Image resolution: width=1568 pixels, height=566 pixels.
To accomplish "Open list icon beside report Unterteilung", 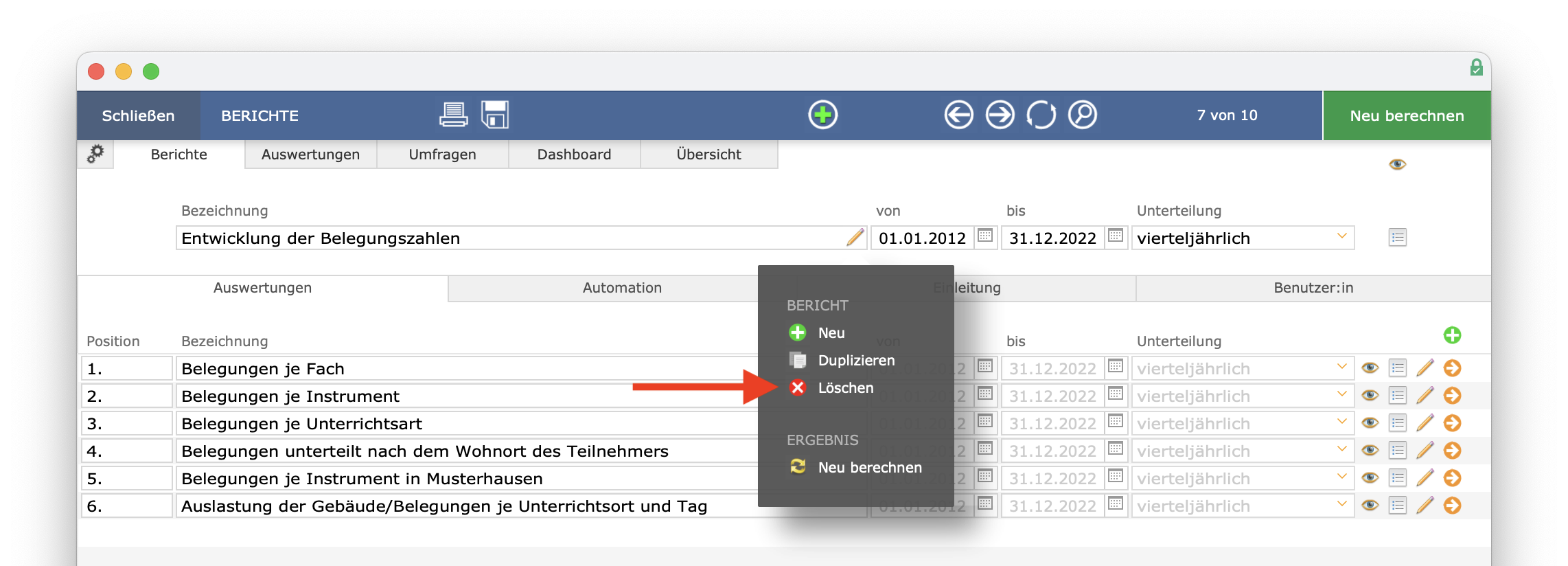I will pos(1398,238).
